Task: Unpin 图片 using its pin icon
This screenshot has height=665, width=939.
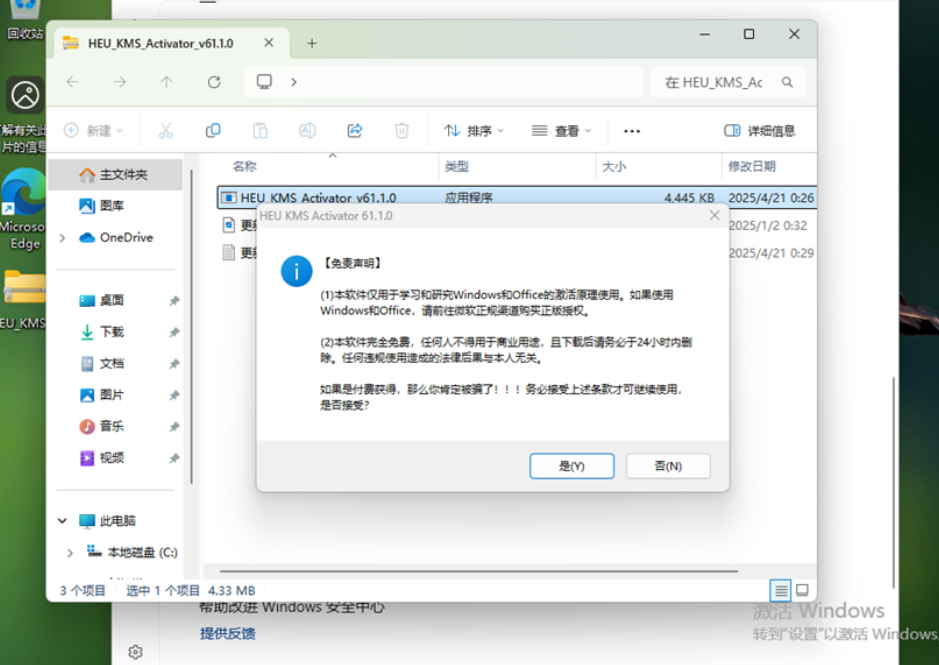Action: tap(174, 395)
